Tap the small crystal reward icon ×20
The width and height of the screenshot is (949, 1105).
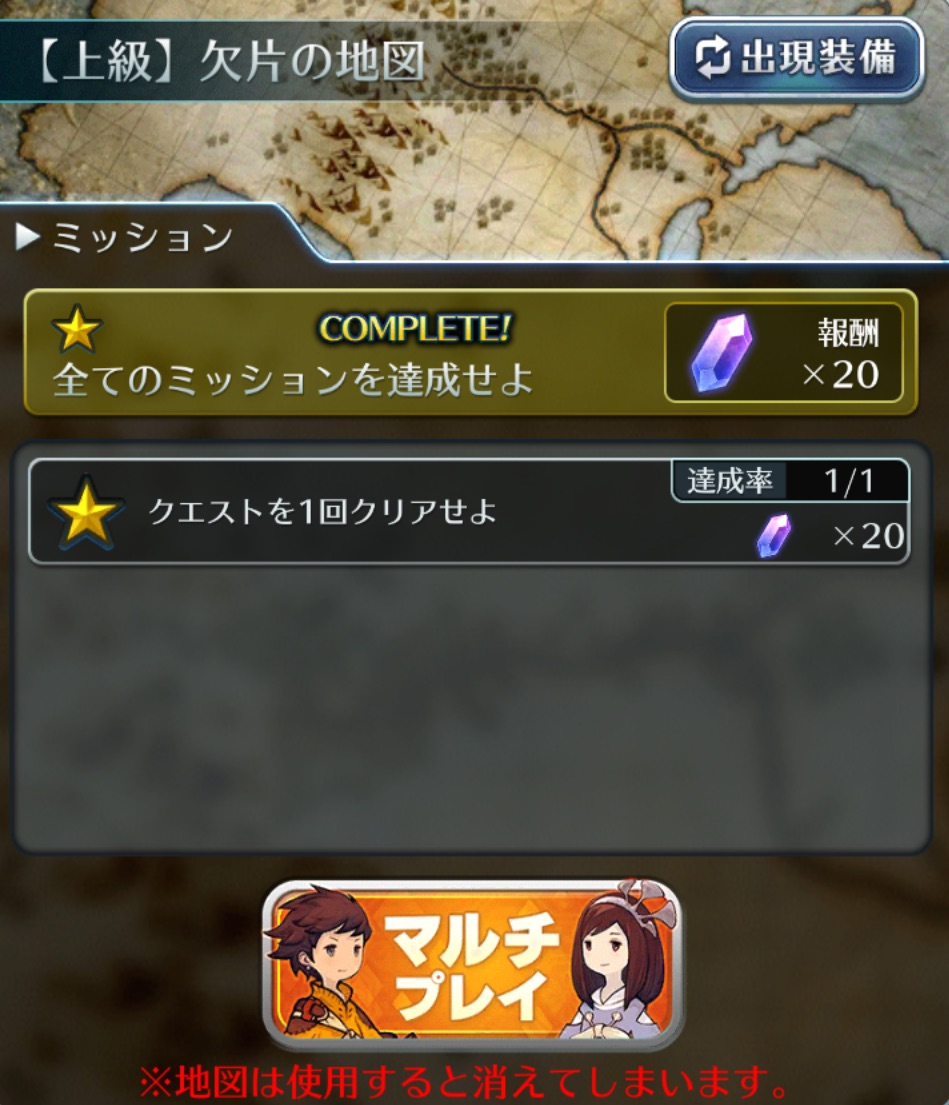pos(774,536)
